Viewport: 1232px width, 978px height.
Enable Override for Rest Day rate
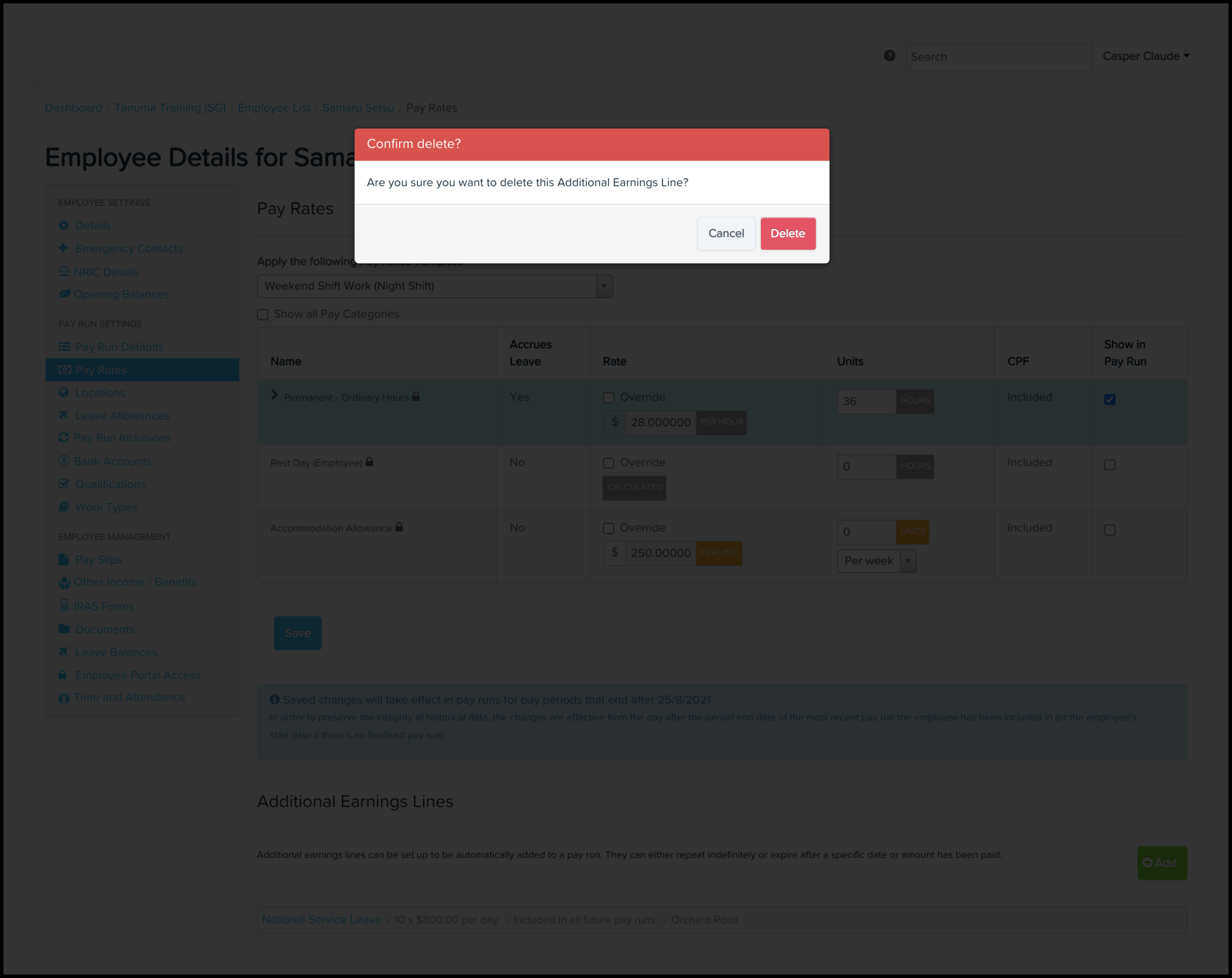point(609,463)
